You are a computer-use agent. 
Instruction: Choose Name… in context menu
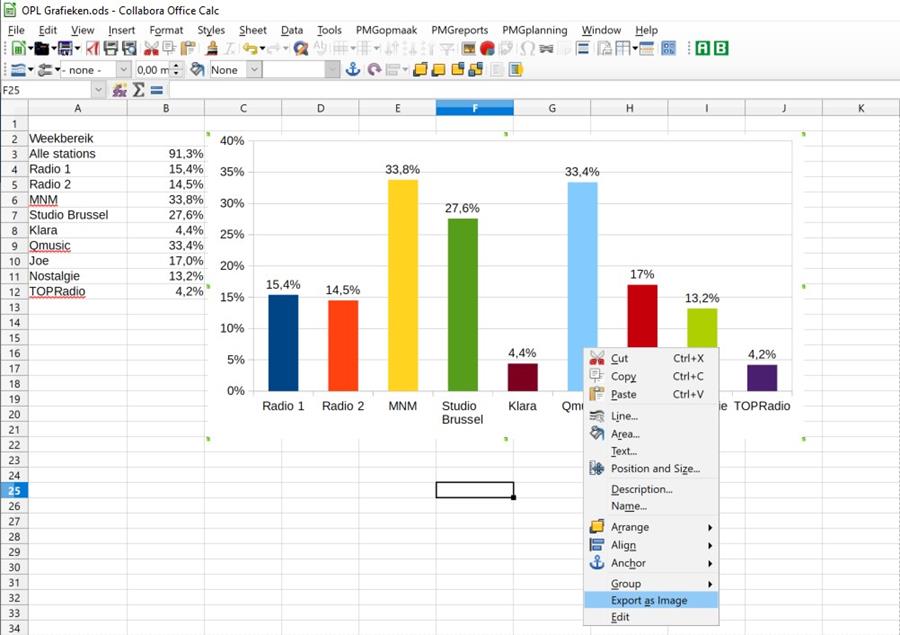[x=651, y=506]
